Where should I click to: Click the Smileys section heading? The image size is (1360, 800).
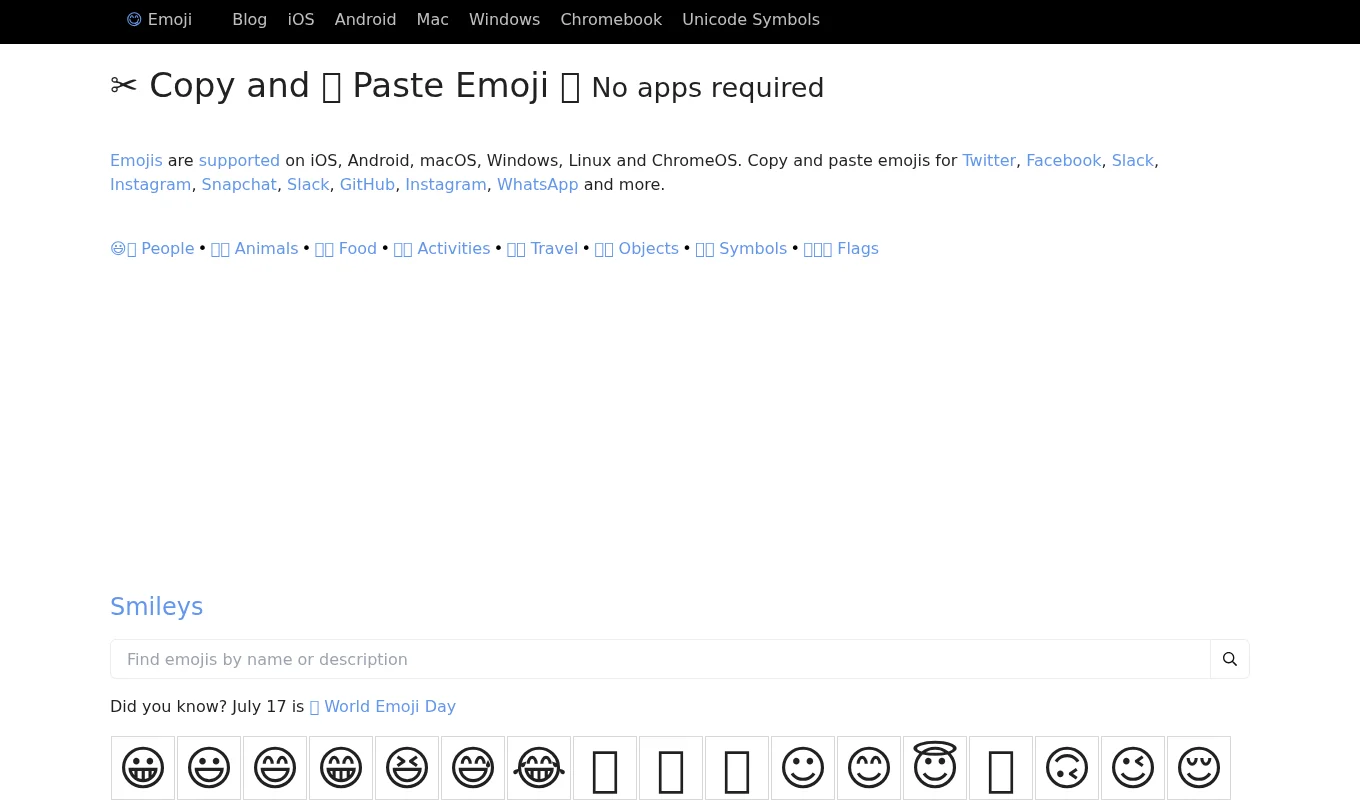pos(157,607)
